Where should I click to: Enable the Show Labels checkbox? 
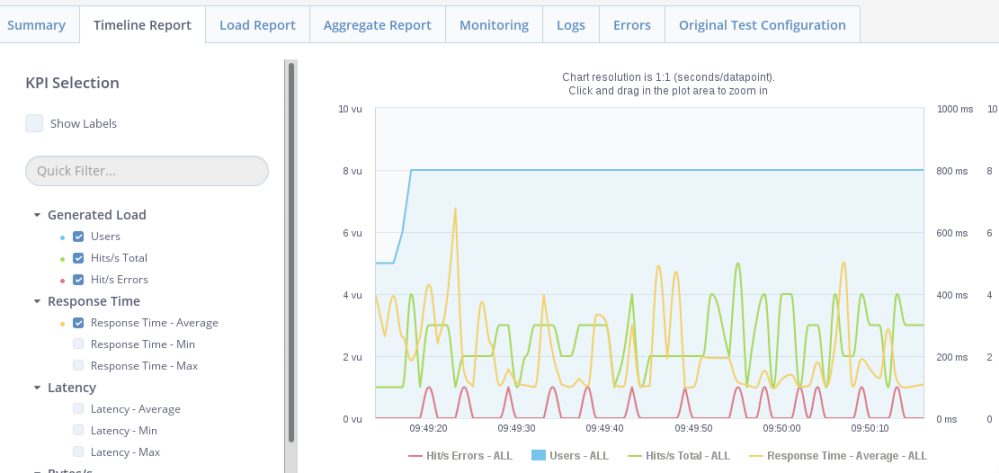[x=34, y=124]
